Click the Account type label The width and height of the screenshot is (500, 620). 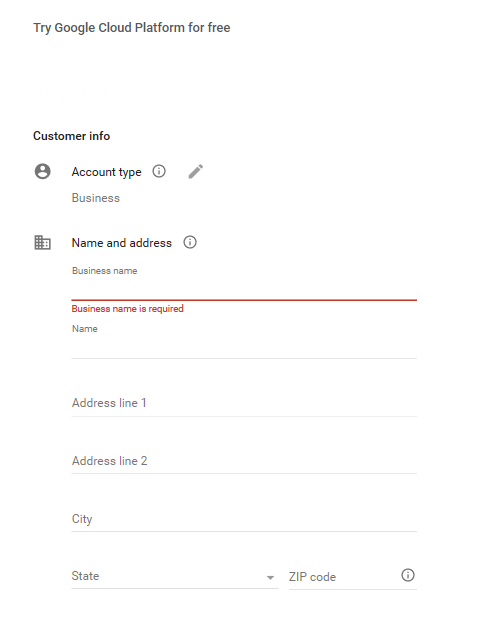click(106, 172)
